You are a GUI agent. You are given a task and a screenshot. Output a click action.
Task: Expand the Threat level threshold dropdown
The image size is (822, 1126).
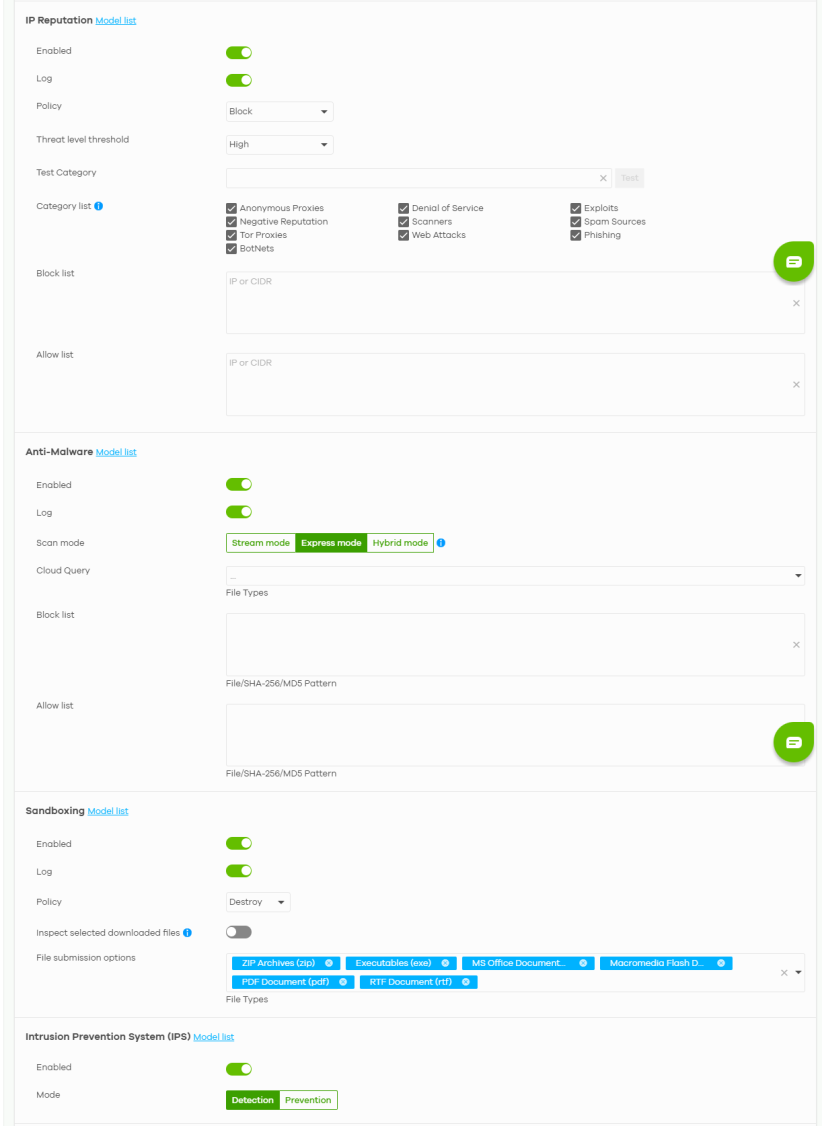tap(280, 145)
